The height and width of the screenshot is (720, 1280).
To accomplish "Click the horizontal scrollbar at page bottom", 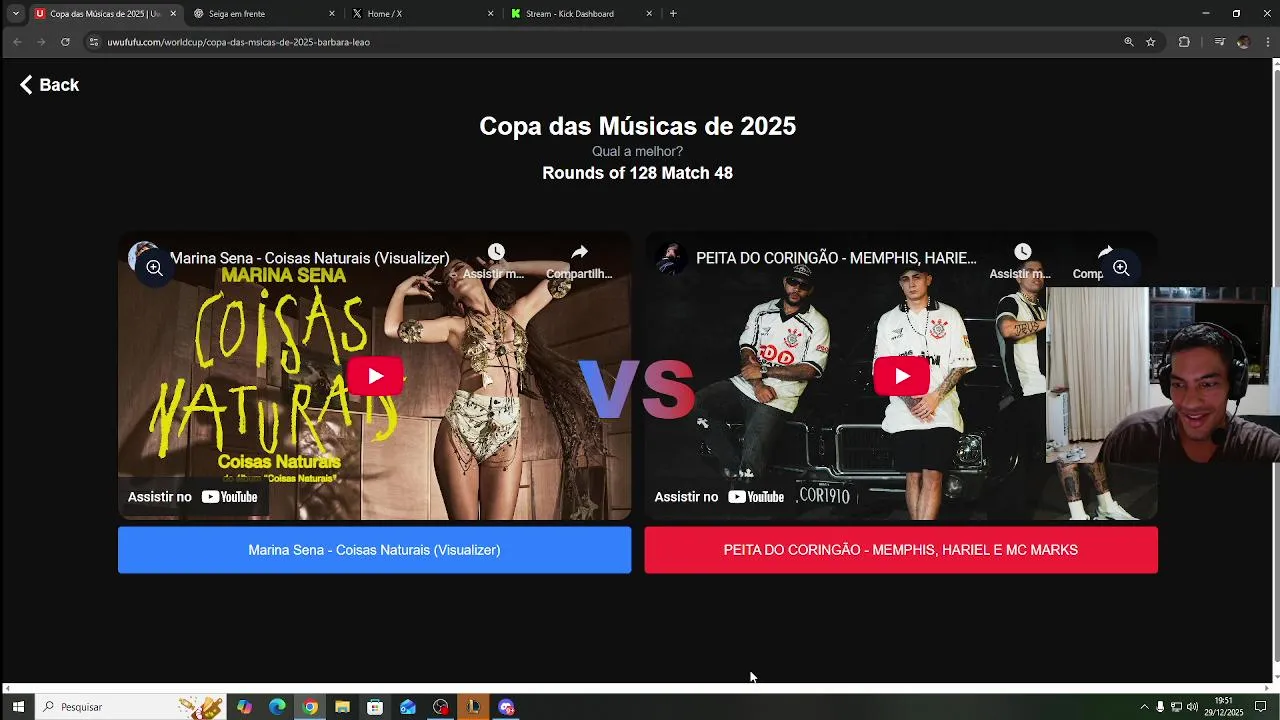I will click(636, 688).
